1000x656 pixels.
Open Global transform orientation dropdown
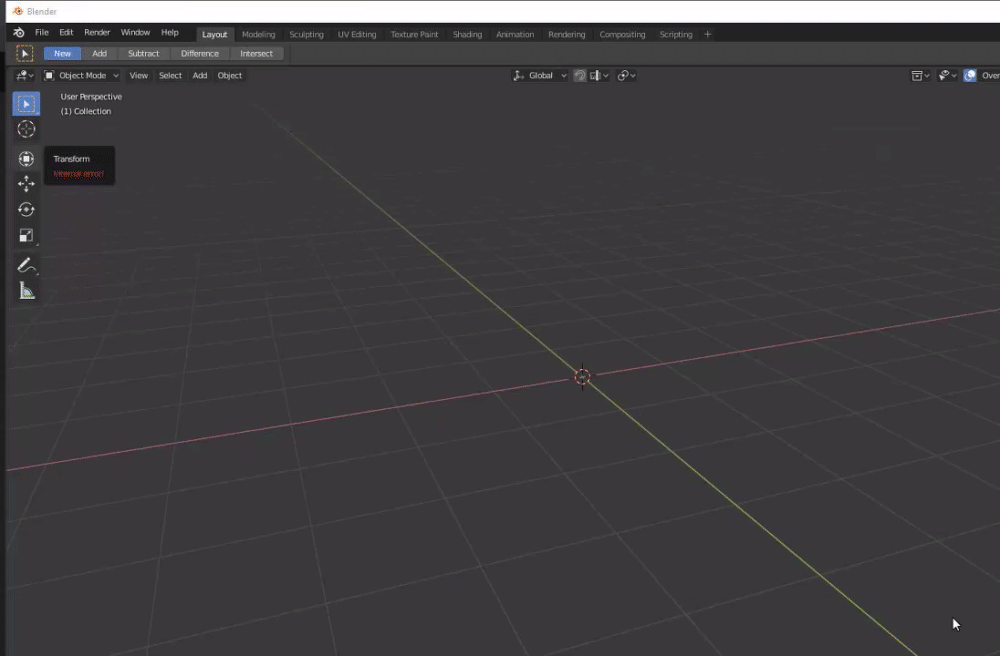point(540,76)
